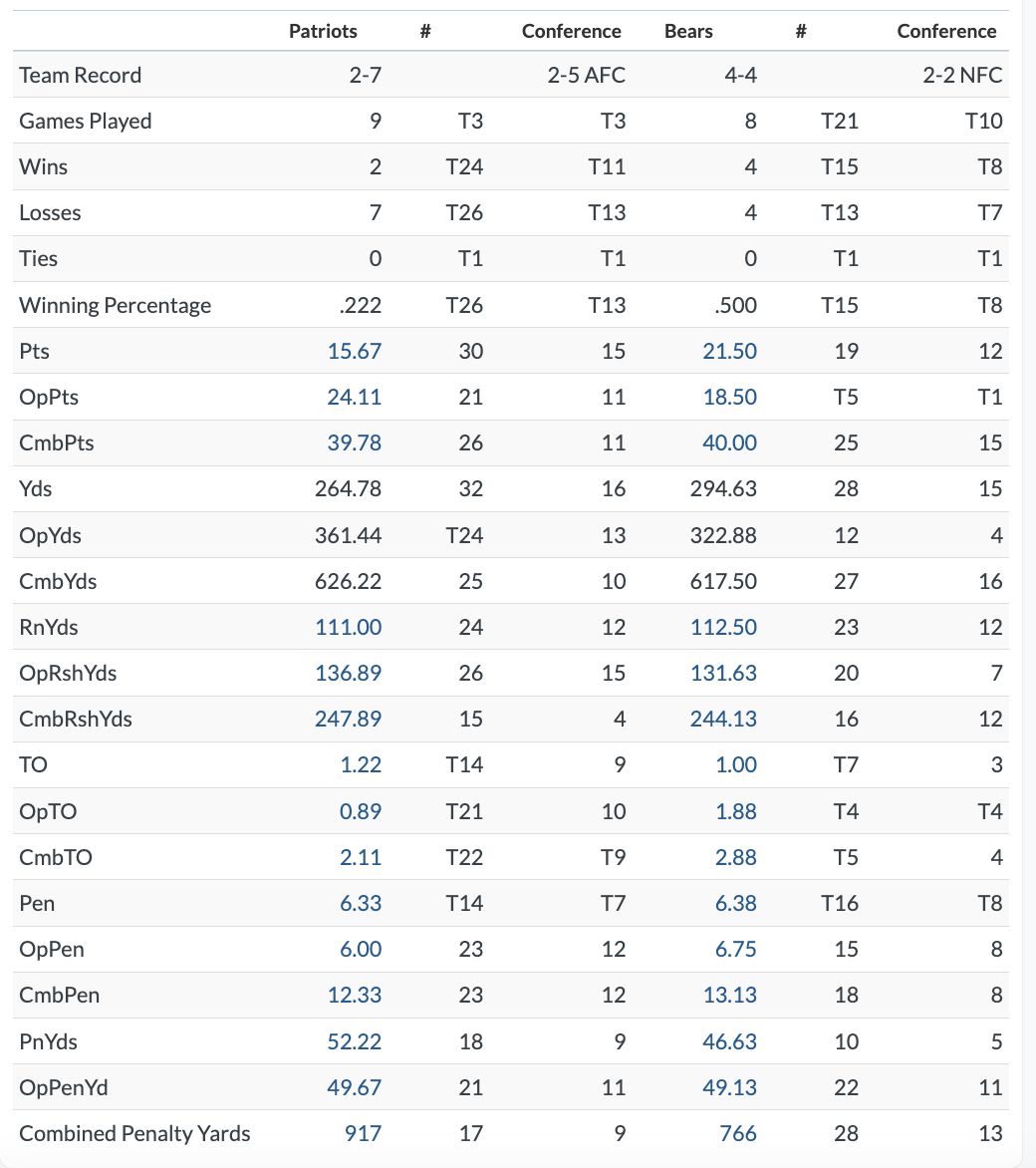The height and width of the screenshot is (1168, 1036).
Task: Open Bears rushing yards 112.50 link
Action: click(x=723, y=627)
